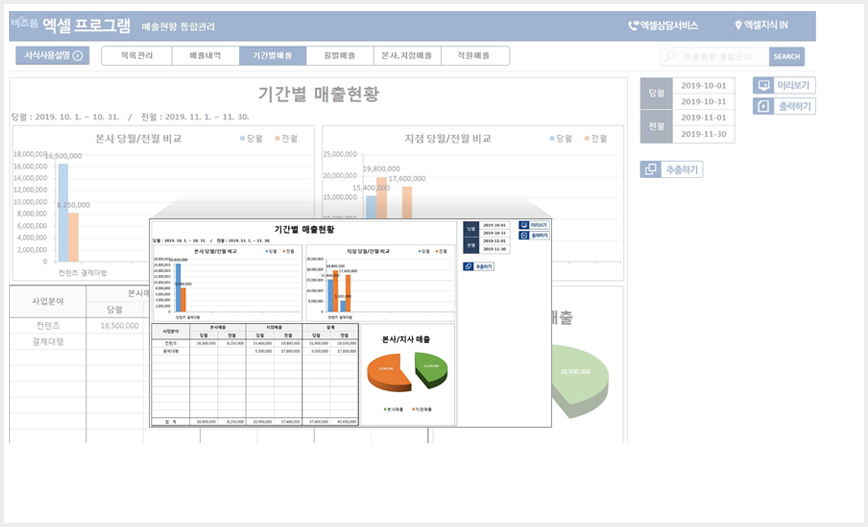Click the 지점 당월/전월 비교 chart title
The height and width of the screenshot is (527, 868).
(448, 138)
